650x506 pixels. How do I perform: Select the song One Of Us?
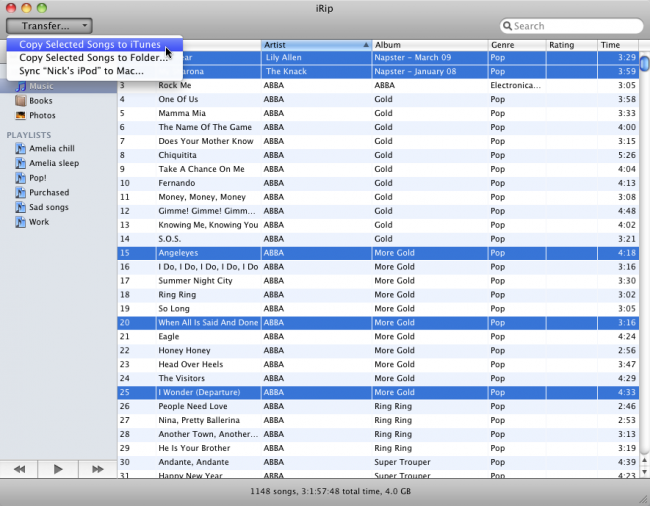pos(378,99)
